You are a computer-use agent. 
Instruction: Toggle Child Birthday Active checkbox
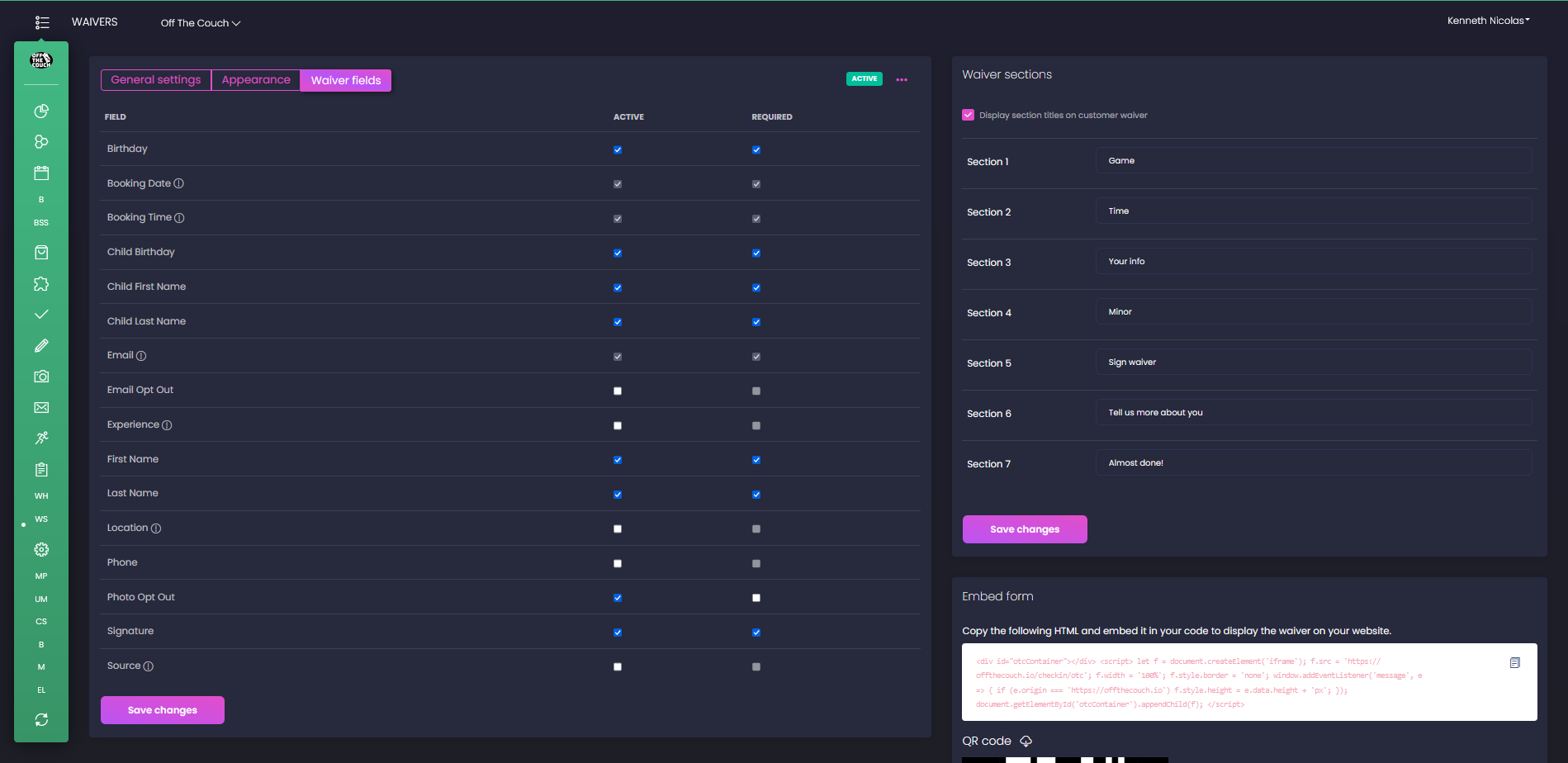tap(618, 253)
